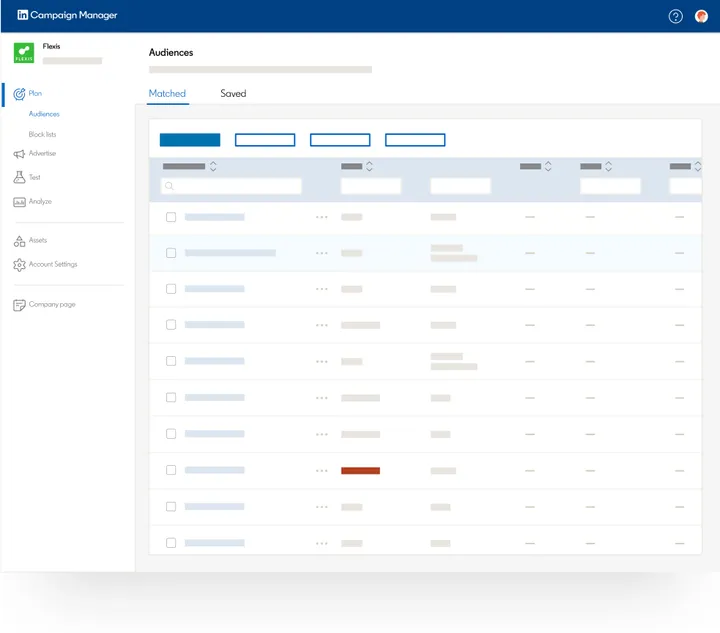This screenshot has height=633, width=720.
Task: Open the Advertise sidebar section
Action: [x=42, y=153]
